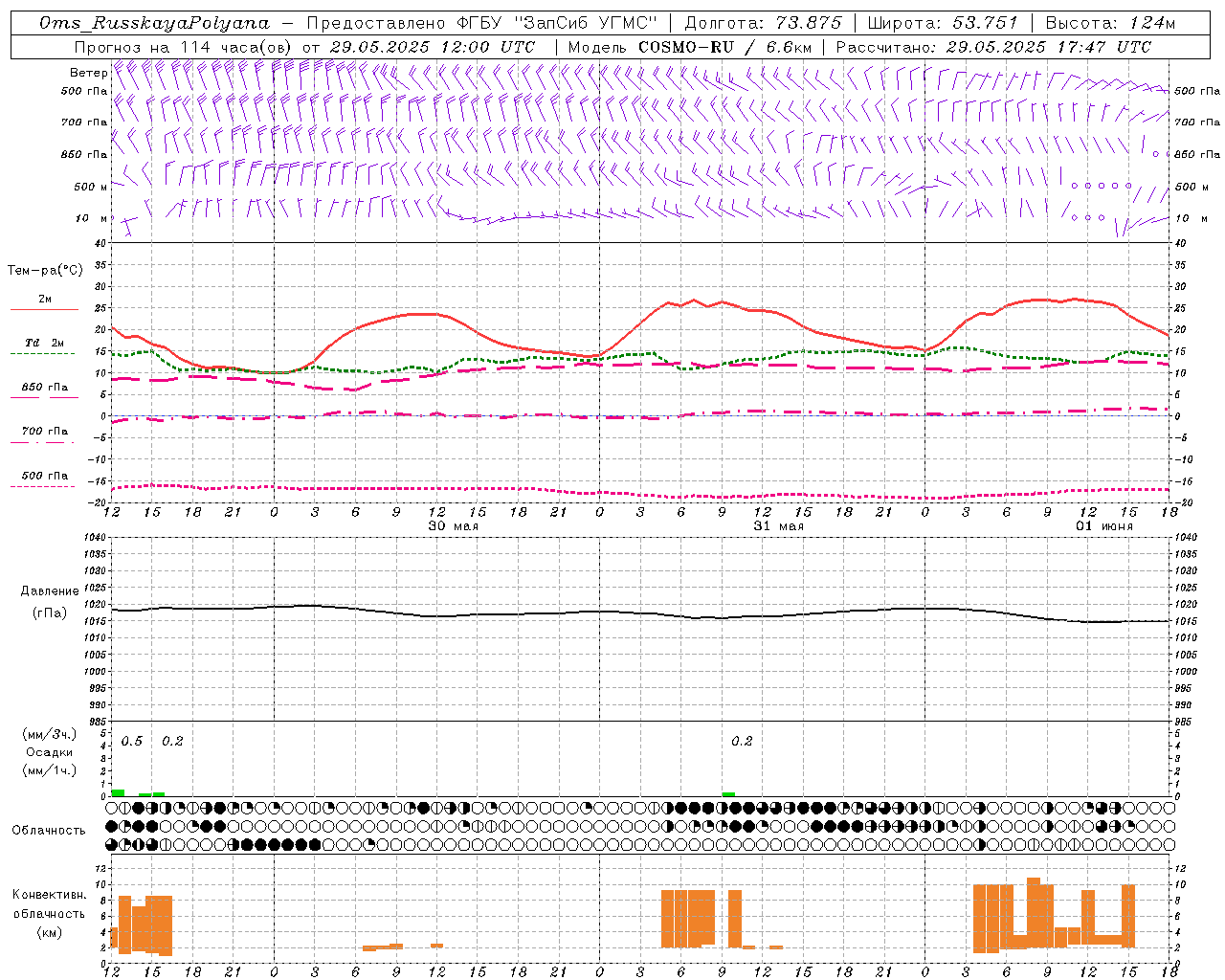This screenshot has width=1225, height=980.
Task: Click the precipitation amount '0.5'
Action: click(x=132, y=742)
